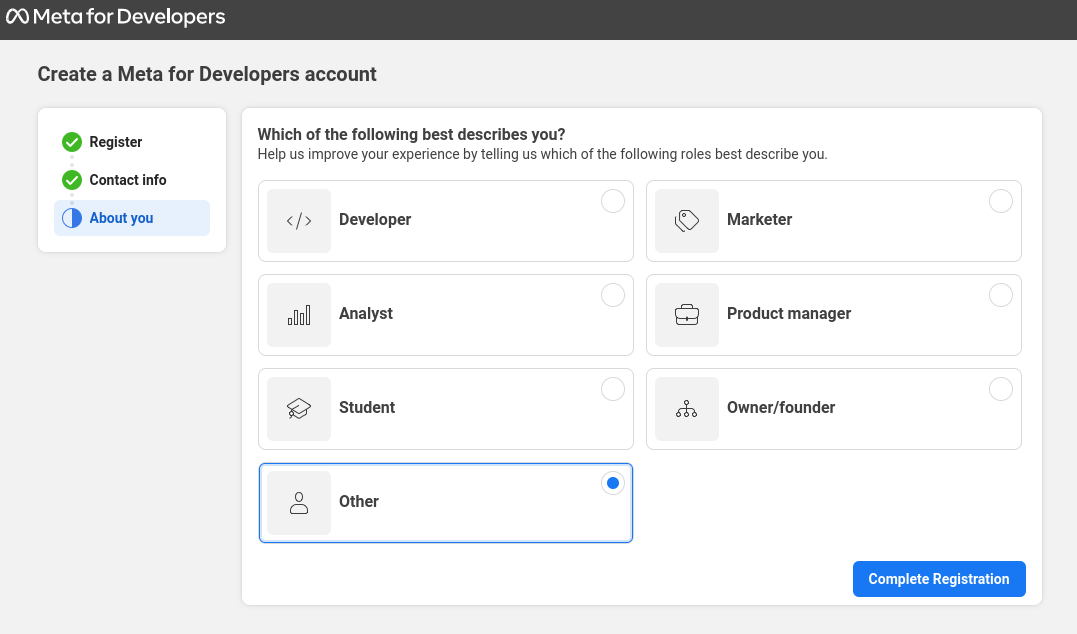The height and width of the screenshot is (634, 1077).
Task: Click the Other person silhouette icon
Action: [299, 503]
